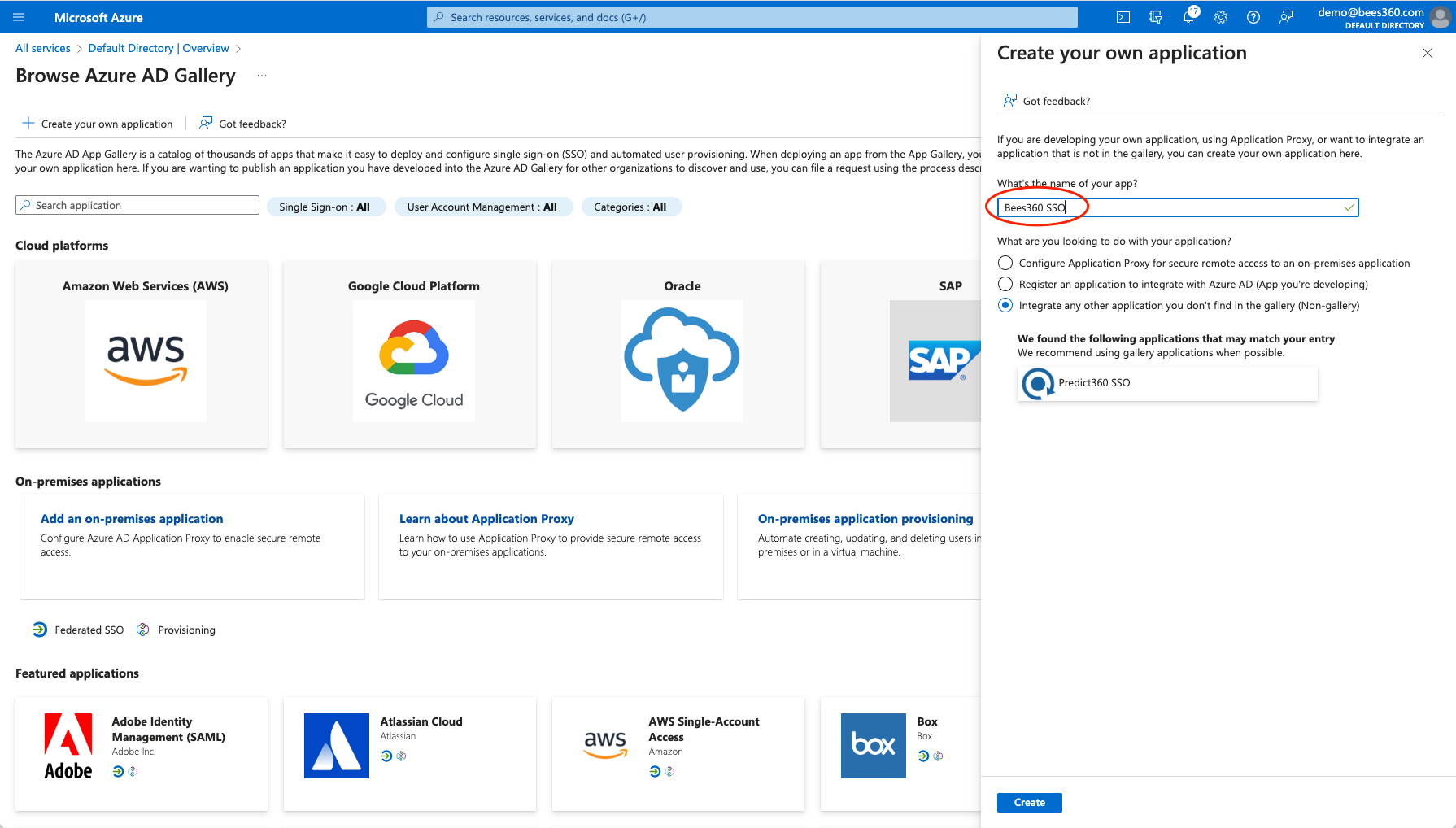Viewport: 1456px width, 828px height.
Task: Open Directories and subscriptions filter icon
Action: coord(1156,17)
